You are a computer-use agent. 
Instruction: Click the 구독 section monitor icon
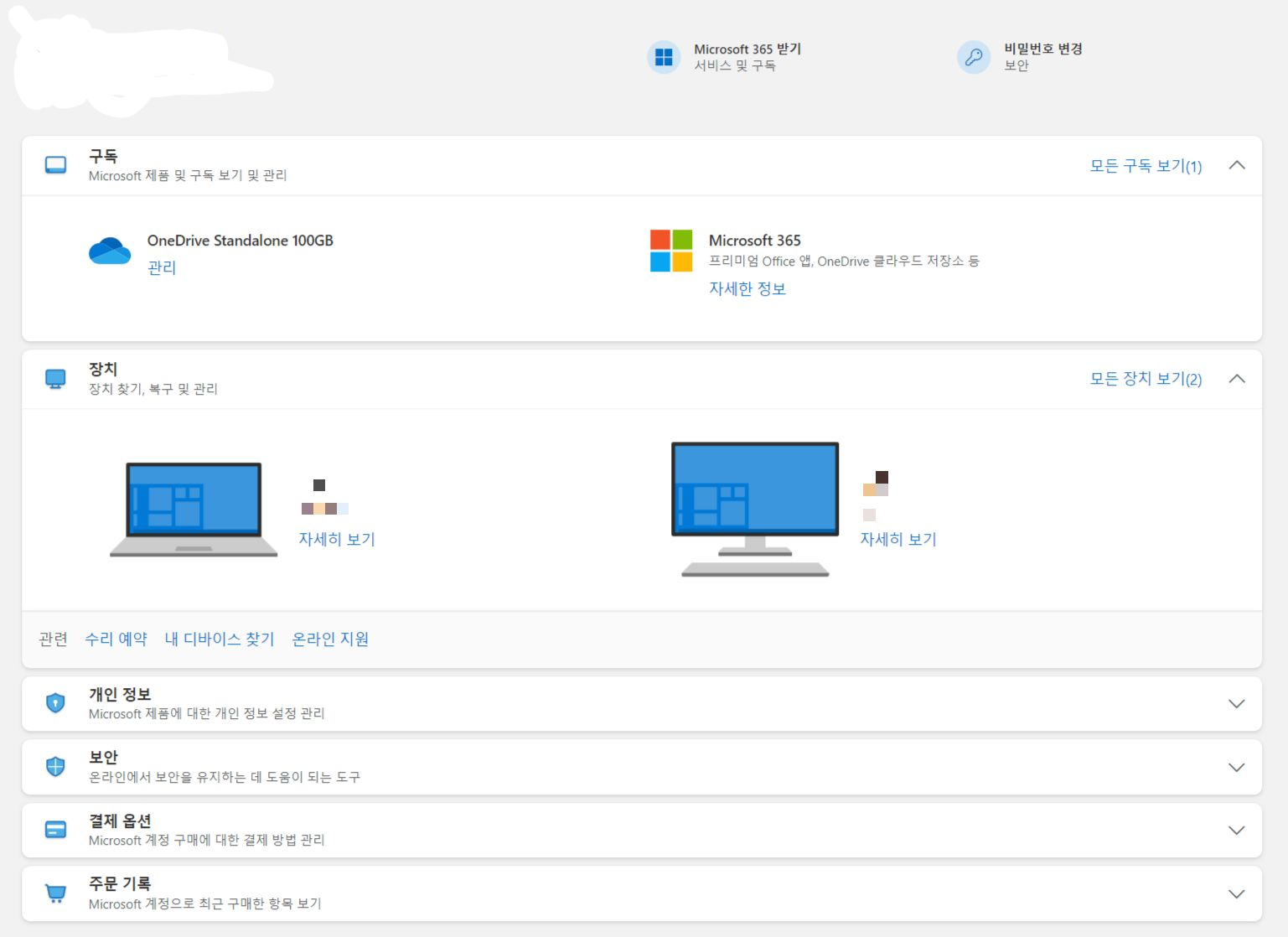pos(55,165)
